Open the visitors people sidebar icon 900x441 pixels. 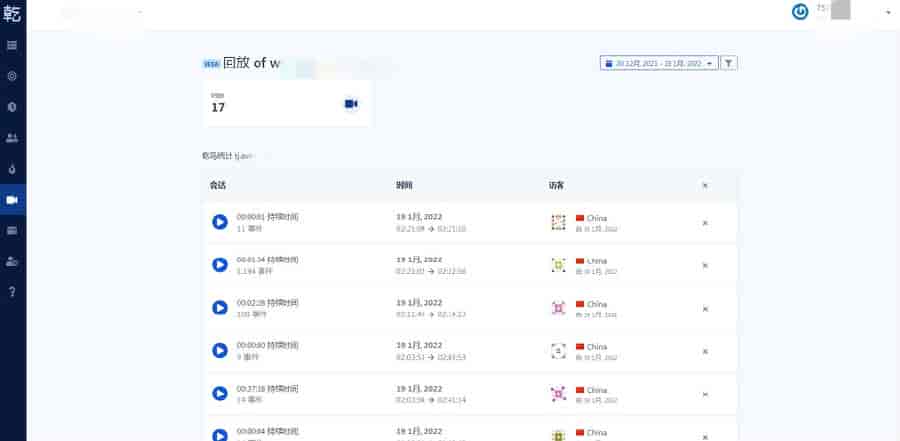point(12,138)
